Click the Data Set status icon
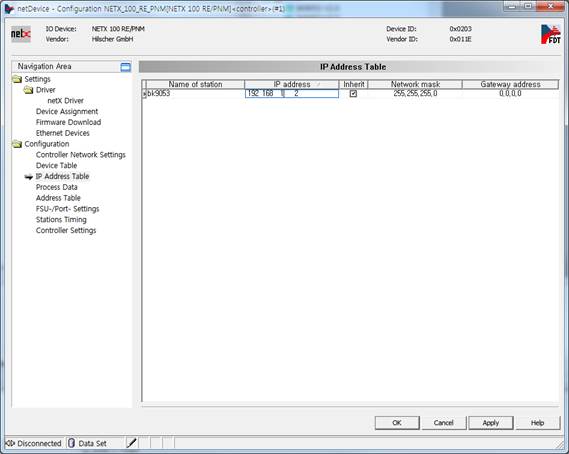 click(x=71, y=443)
